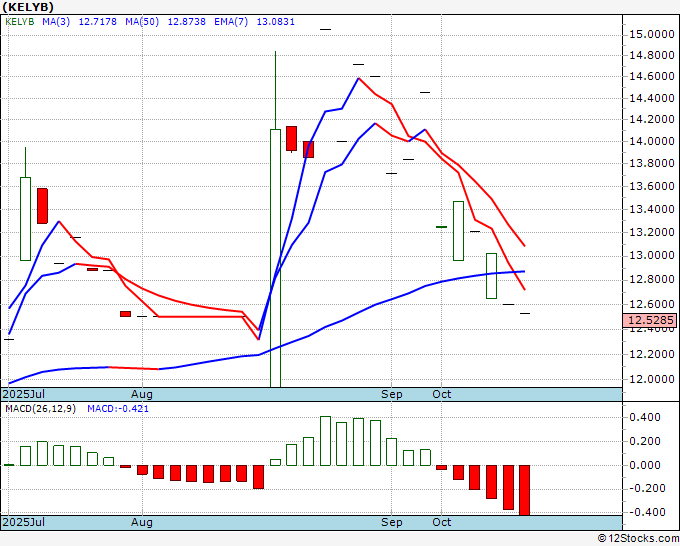
Task: Click the 14.6000 price axis label
Action: 652,77
